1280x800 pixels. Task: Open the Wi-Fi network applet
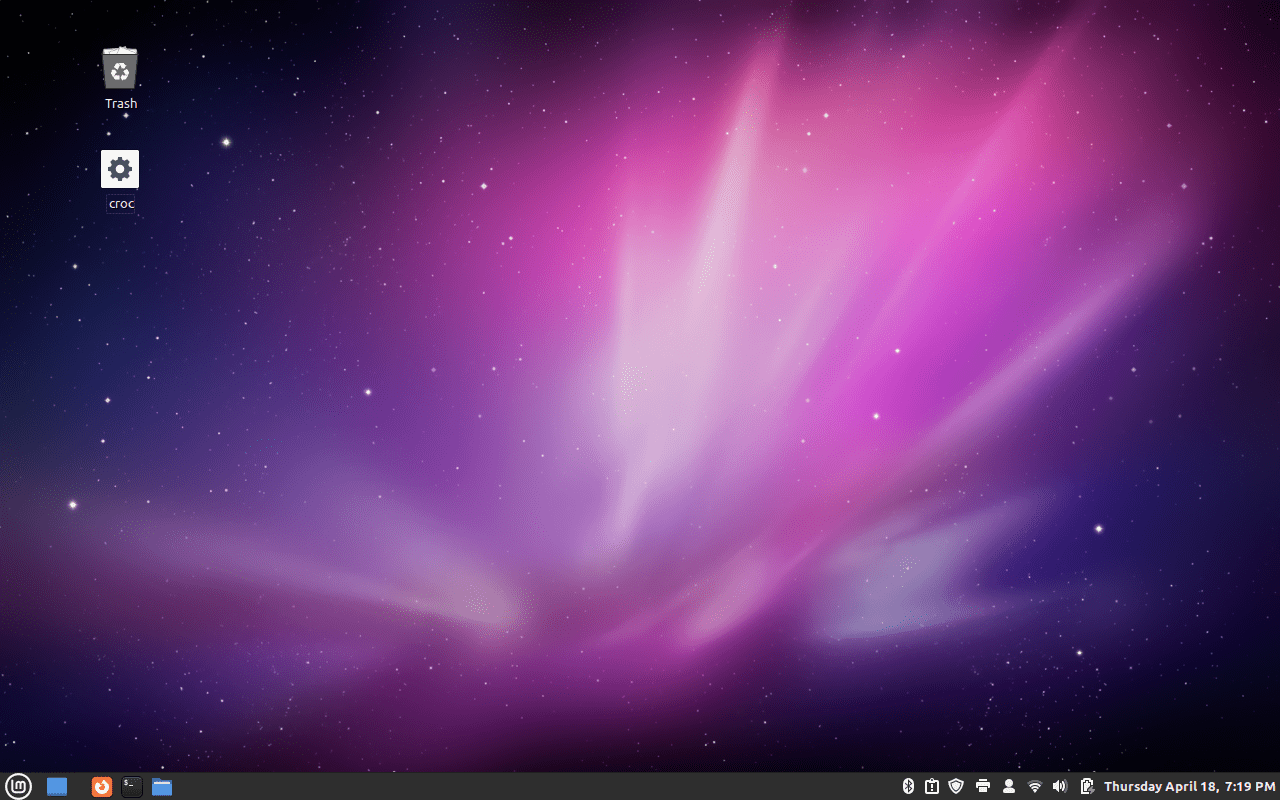(1035, 786)
